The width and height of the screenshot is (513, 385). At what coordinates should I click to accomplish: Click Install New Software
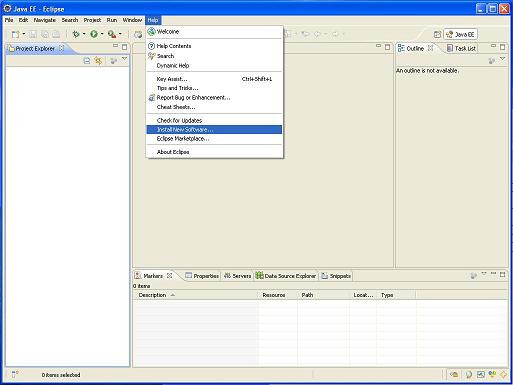coord(214,129)
